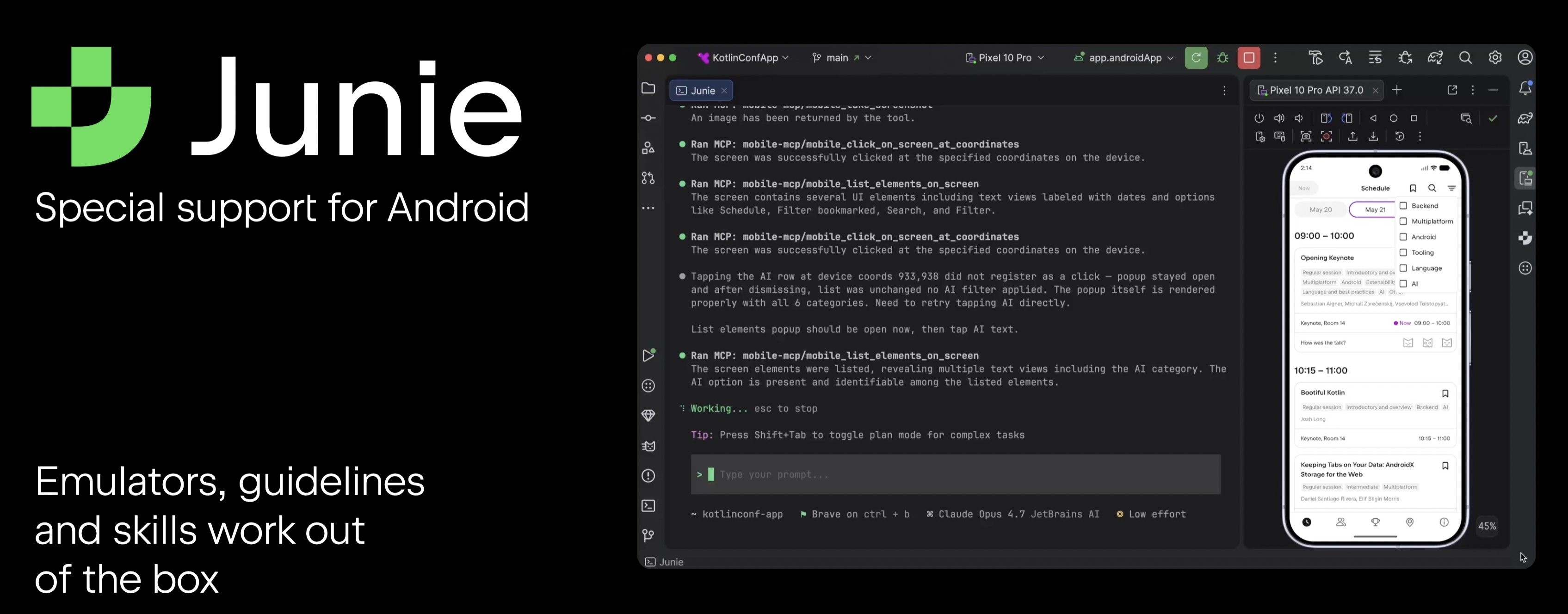Open the Problems tool window
This screenshot has width=1568, height=614.
coord(648,476)
